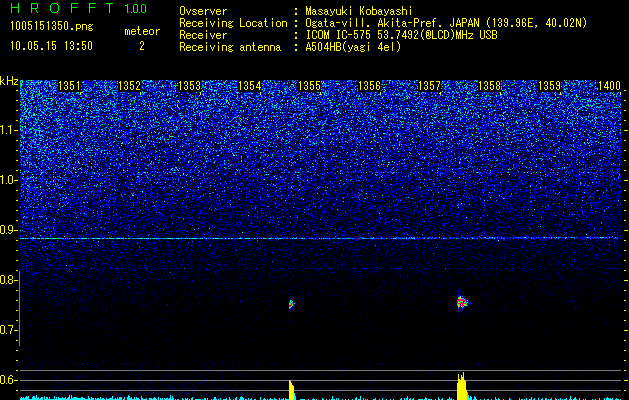Screen dimensions: 629x400
Task: Click the yellow power spike below 1355
Action: 292,390
